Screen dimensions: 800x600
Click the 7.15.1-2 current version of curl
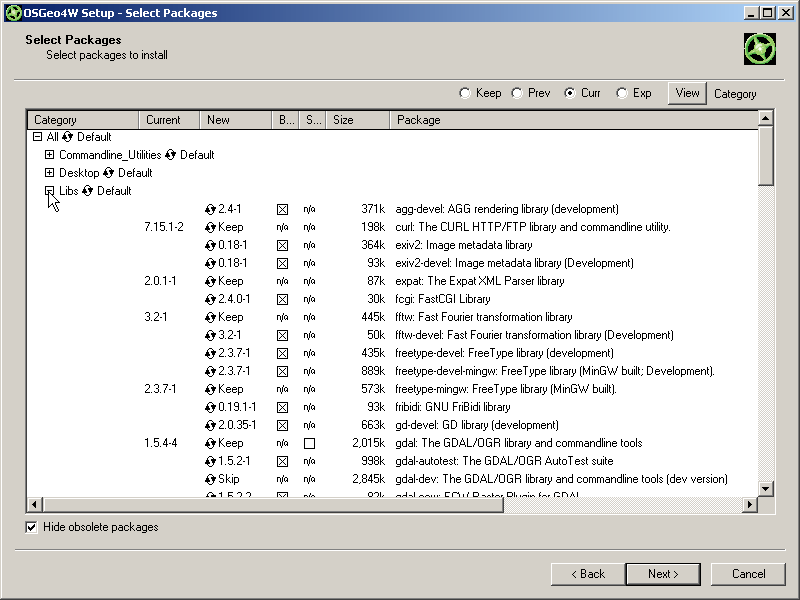pyautogui.click(x=164, y=227)
